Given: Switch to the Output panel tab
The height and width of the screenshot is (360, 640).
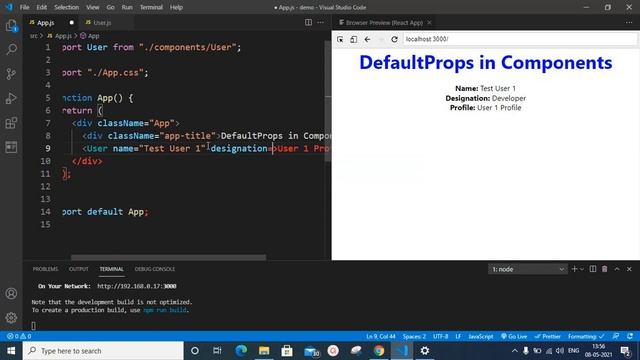Looking at the screenshot, I should pyautogui.click(x=79, y=269).
